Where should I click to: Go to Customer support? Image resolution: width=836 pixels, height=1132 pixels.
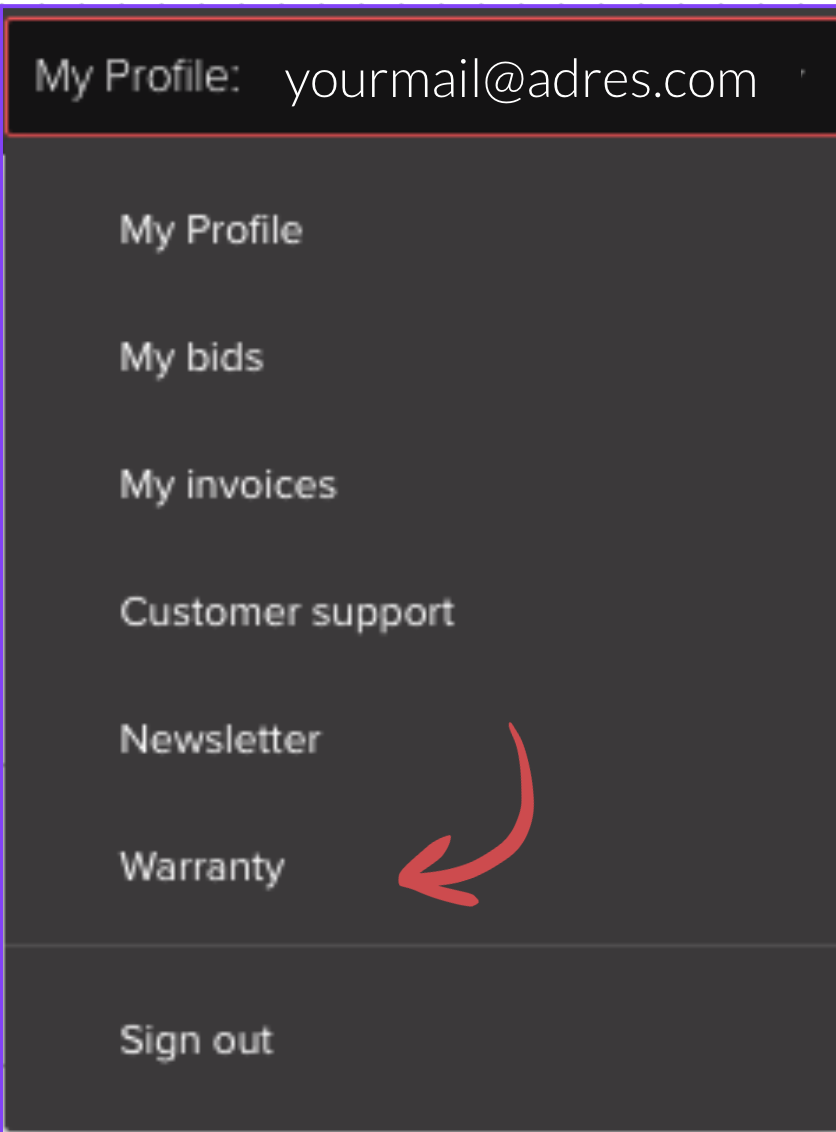[x=287, y=612]
